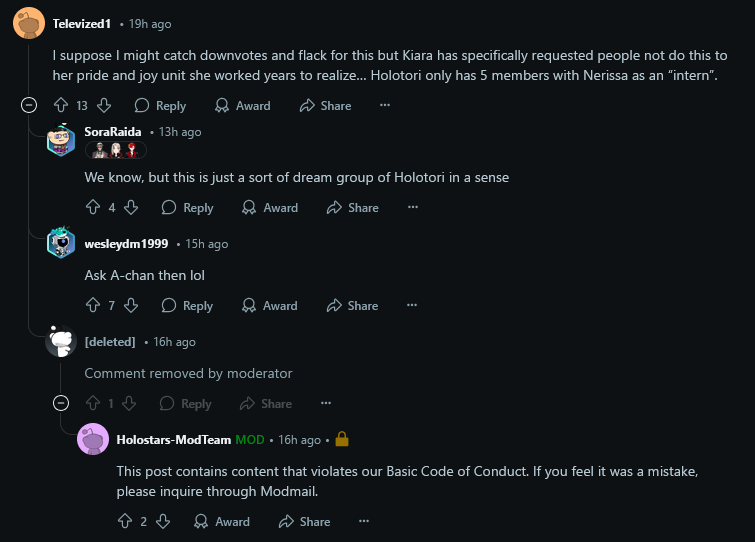This screenshot has width=755, height=542.
Task: Upvote the Holostars-ModTeam comment
Action: (x=124, y=521)
